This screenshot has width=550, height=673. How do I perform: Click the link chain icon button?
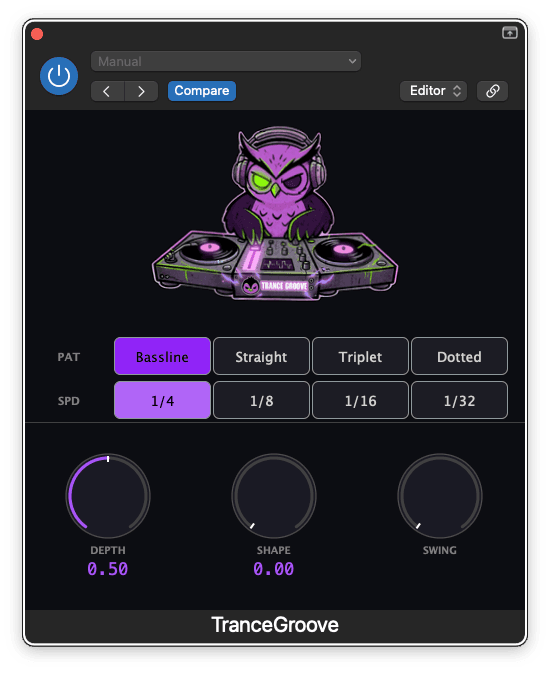(492, 91)
